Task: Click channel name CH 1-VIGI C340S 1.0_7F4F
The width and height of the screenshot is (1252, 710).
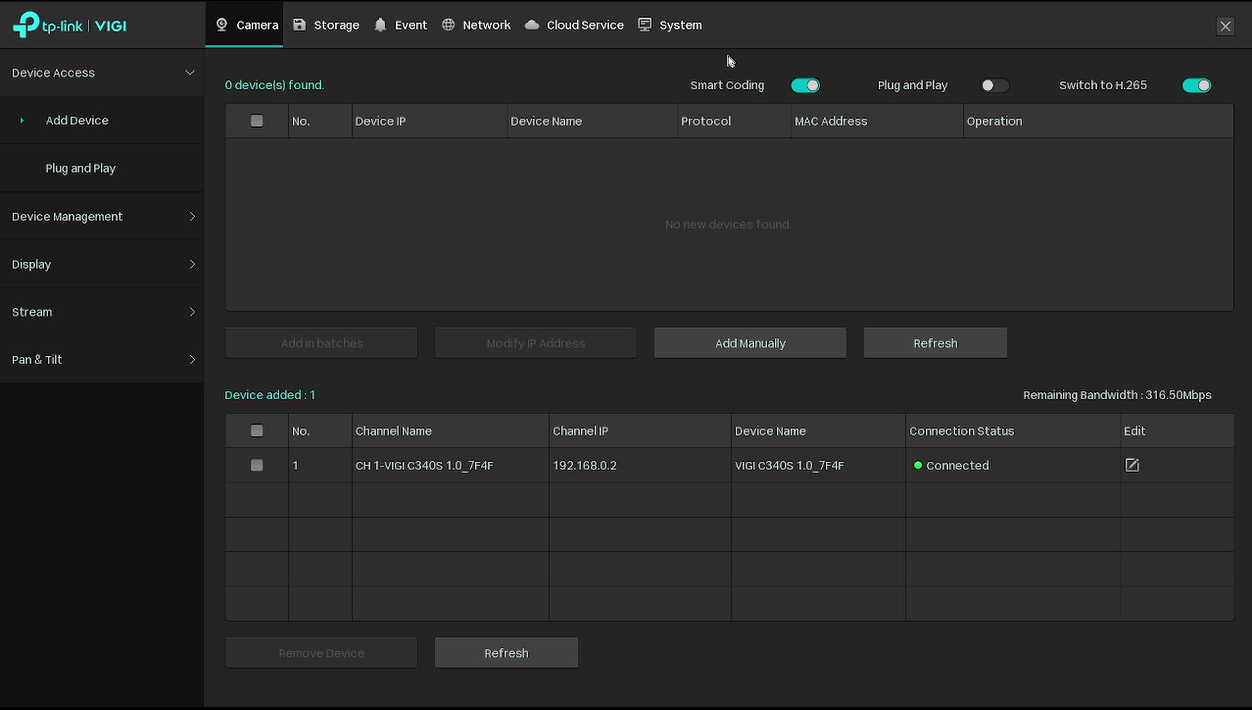Action: point(424,465)
